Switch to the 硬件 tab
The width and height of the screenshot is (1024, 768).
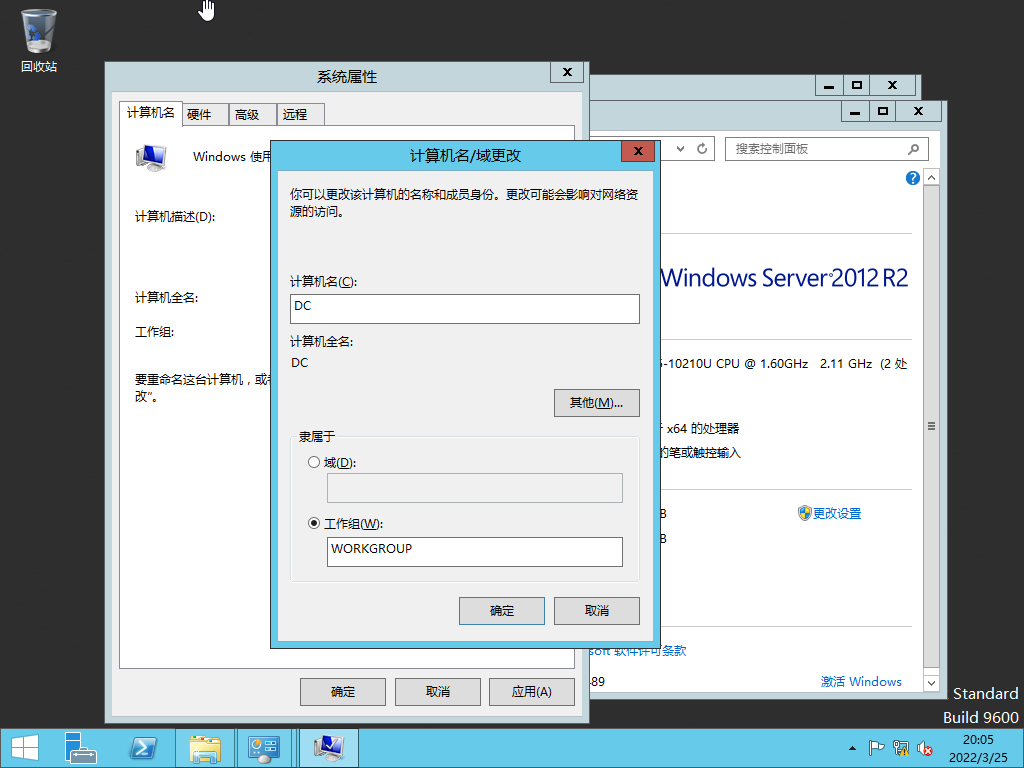coord(205,115)
